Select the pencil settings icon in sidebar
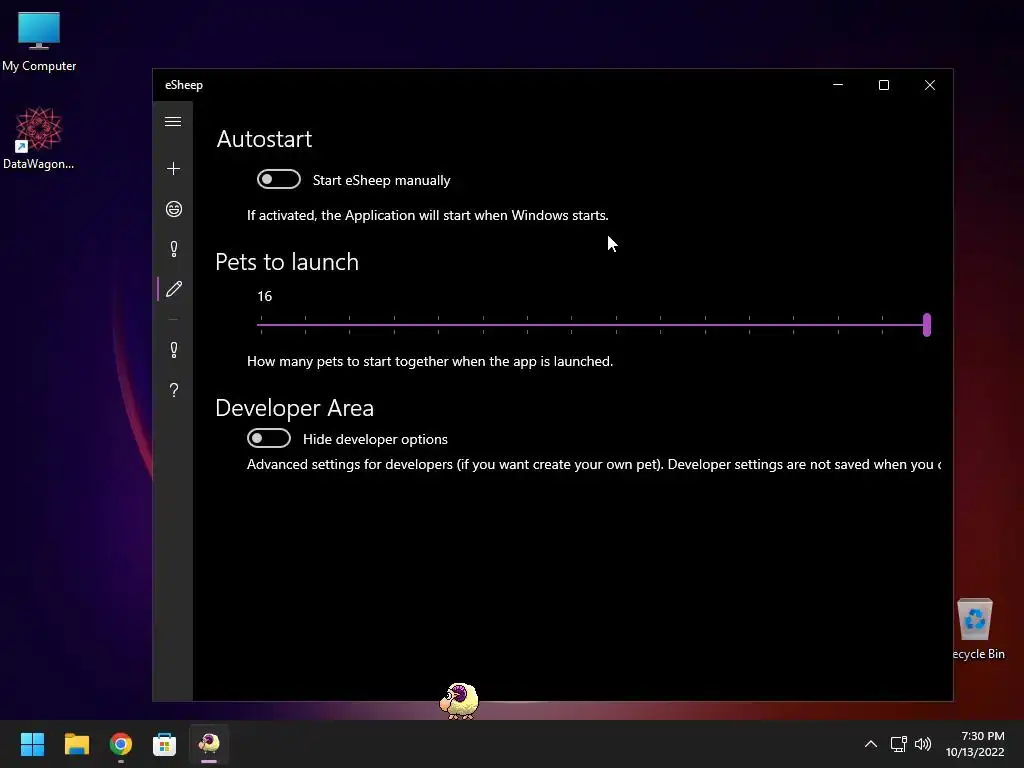 coord(174,289)
